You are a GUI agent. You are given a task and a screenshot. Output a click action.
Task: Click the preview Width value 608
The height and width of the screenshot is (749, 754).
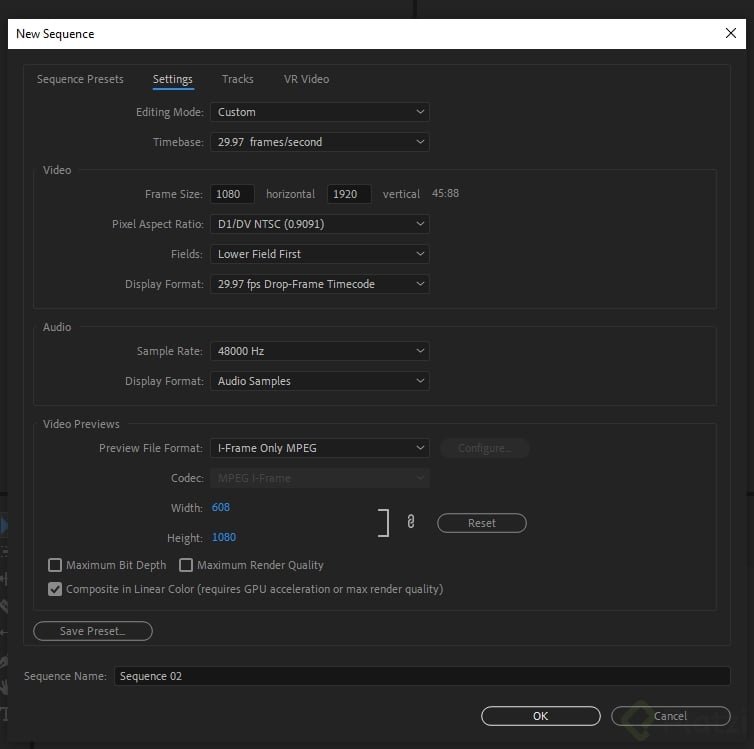pyautogui.click(x=221, y=508)
